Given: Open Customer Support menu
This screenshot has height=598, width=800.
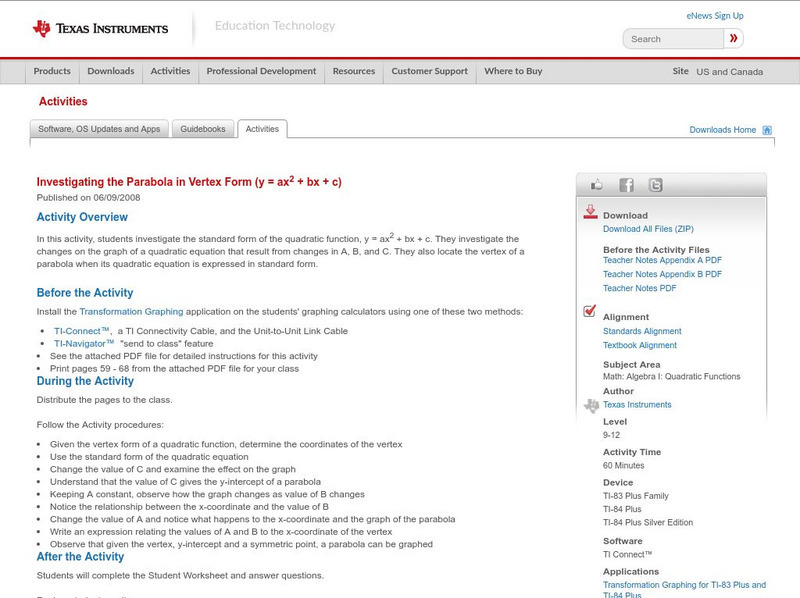Looking at the screenshot, I should [430, 71].
